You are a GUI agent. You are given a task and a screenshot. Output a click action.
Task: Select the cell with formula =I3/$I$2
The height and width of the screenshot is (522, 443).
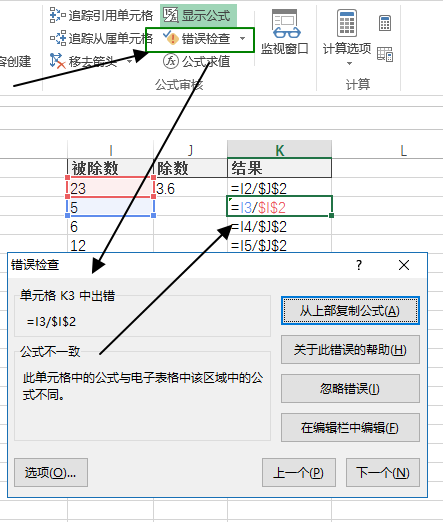tap(280, 207)
